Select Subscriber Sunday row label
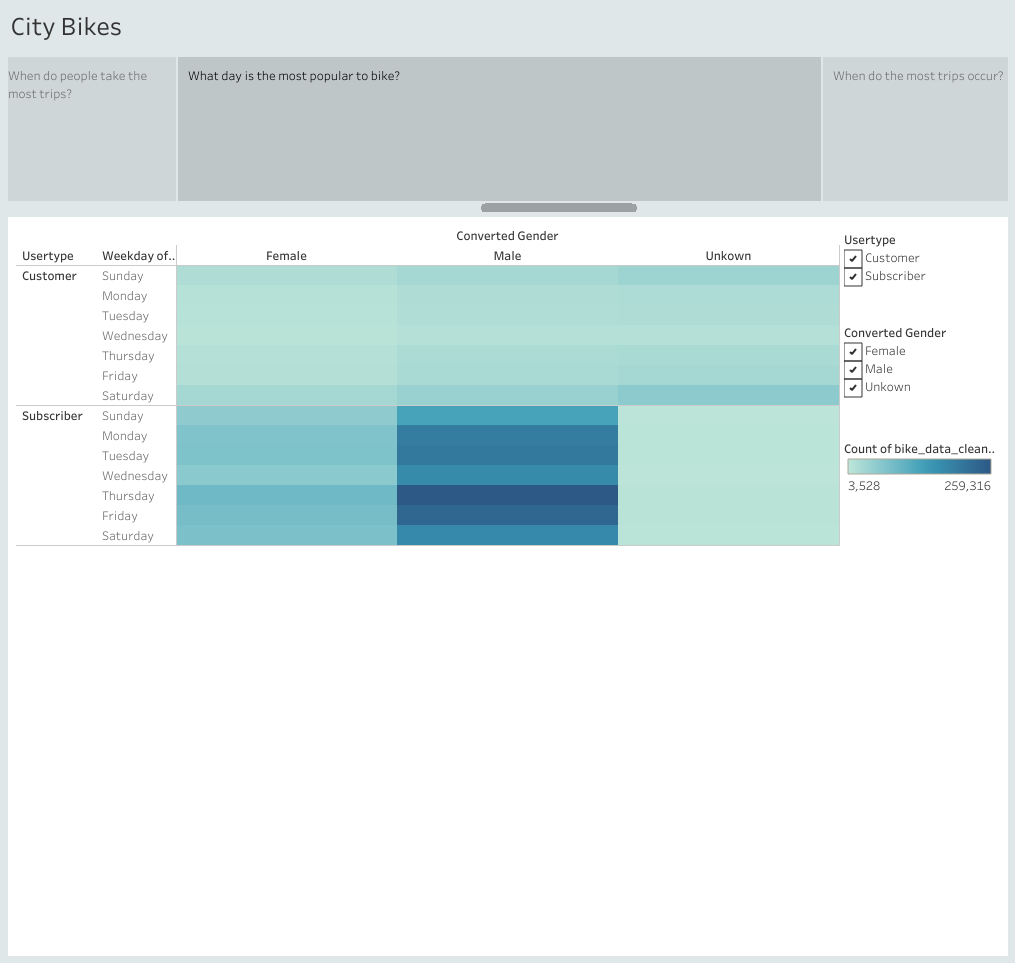 [122, 415]
